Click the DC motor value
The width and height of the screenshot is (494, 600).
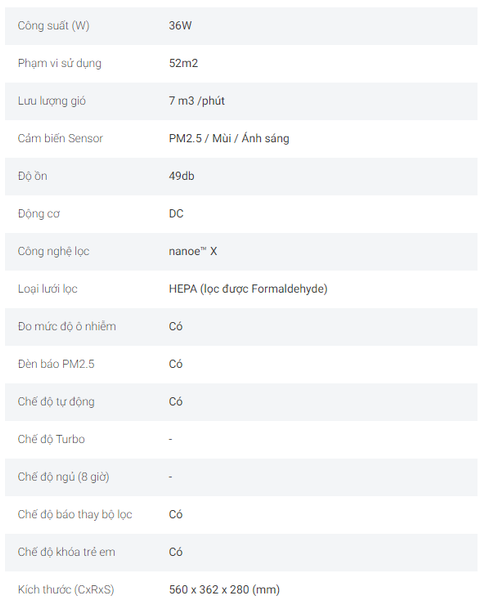(x=176, y=214)
